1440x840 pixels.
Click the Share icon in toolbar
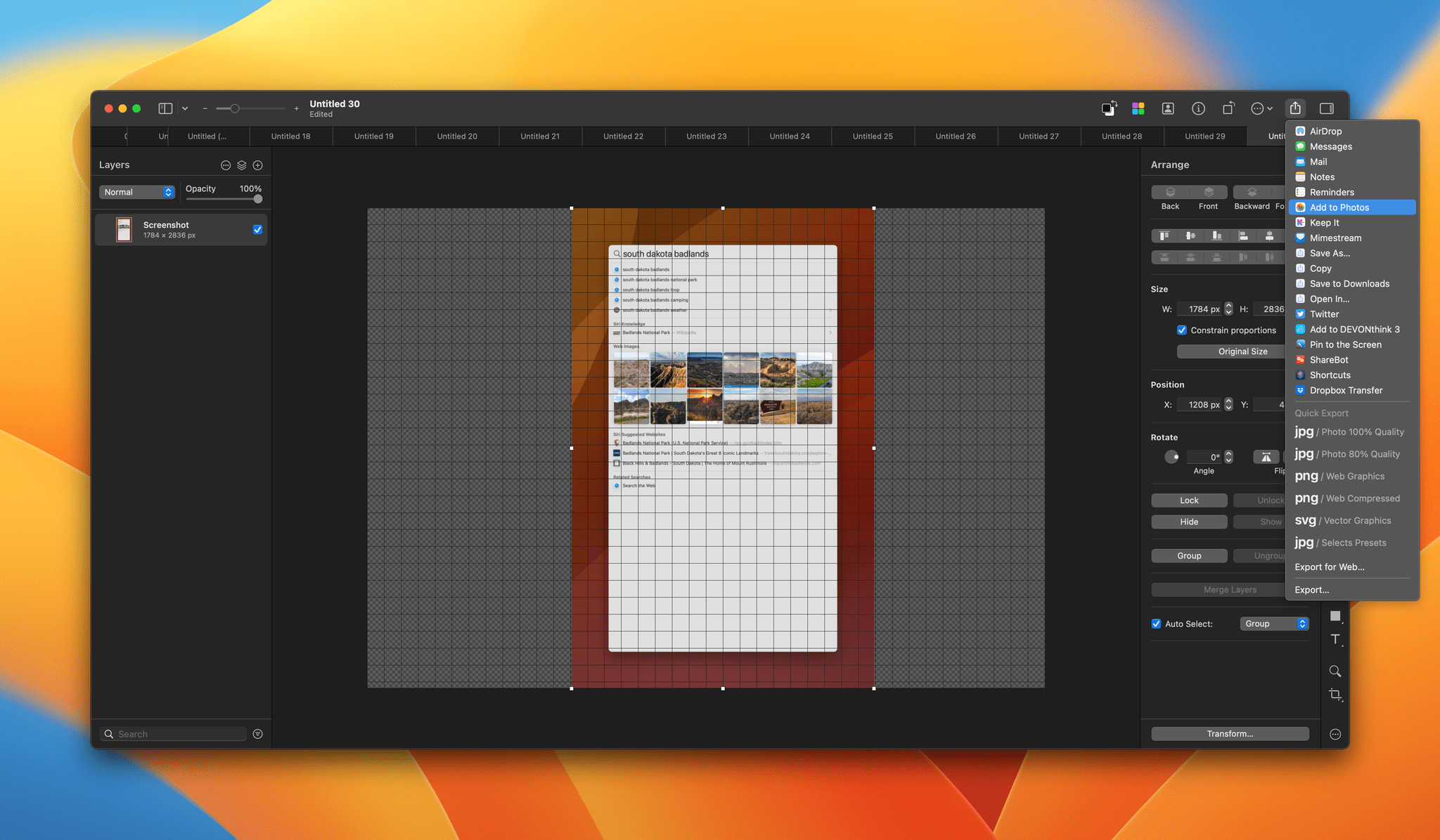tap(1295, 108)
